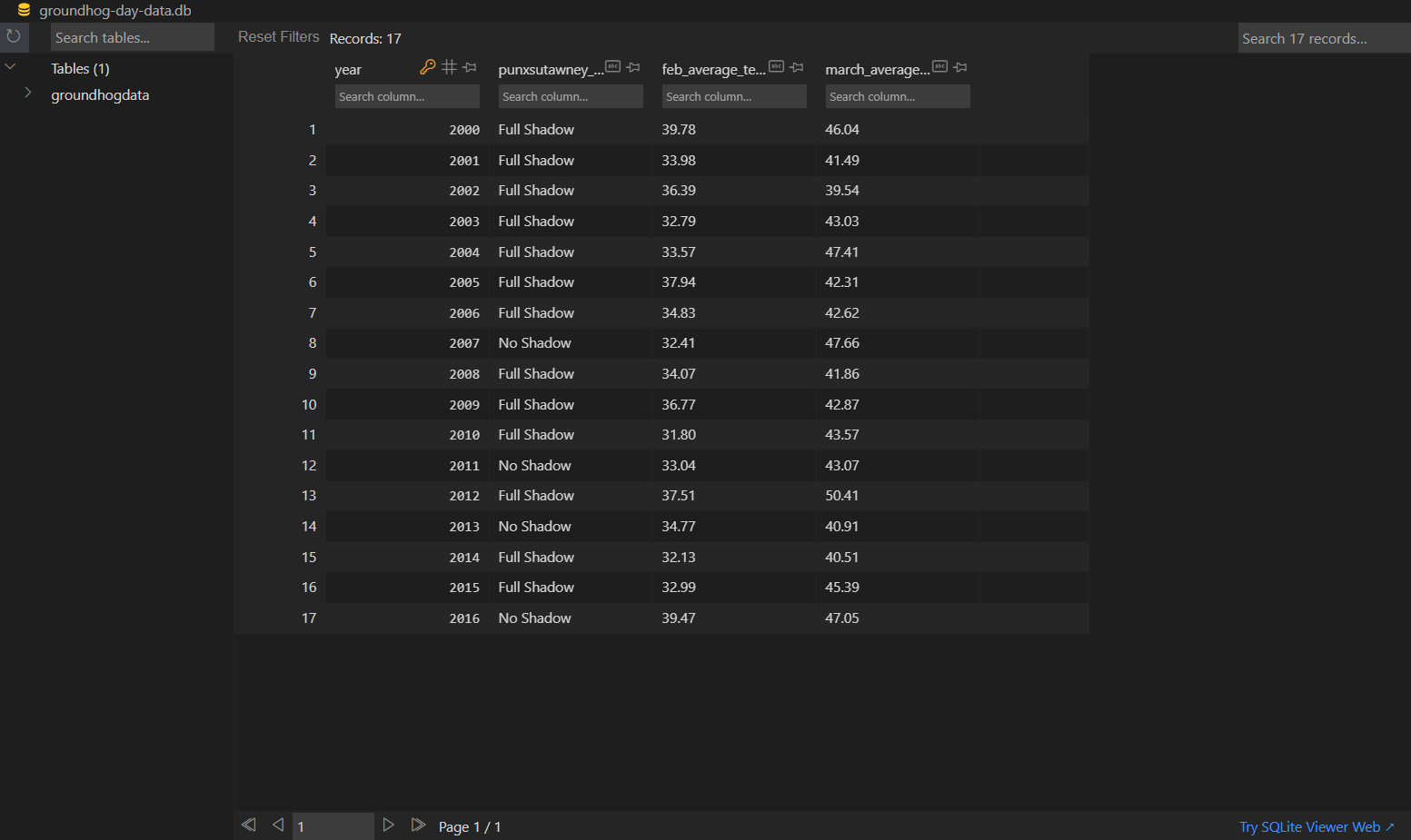The height and width of the screenshot is (840, 1411).
Task: Select the groundhogdata table in the sidebar
Action: pos(100,94)
